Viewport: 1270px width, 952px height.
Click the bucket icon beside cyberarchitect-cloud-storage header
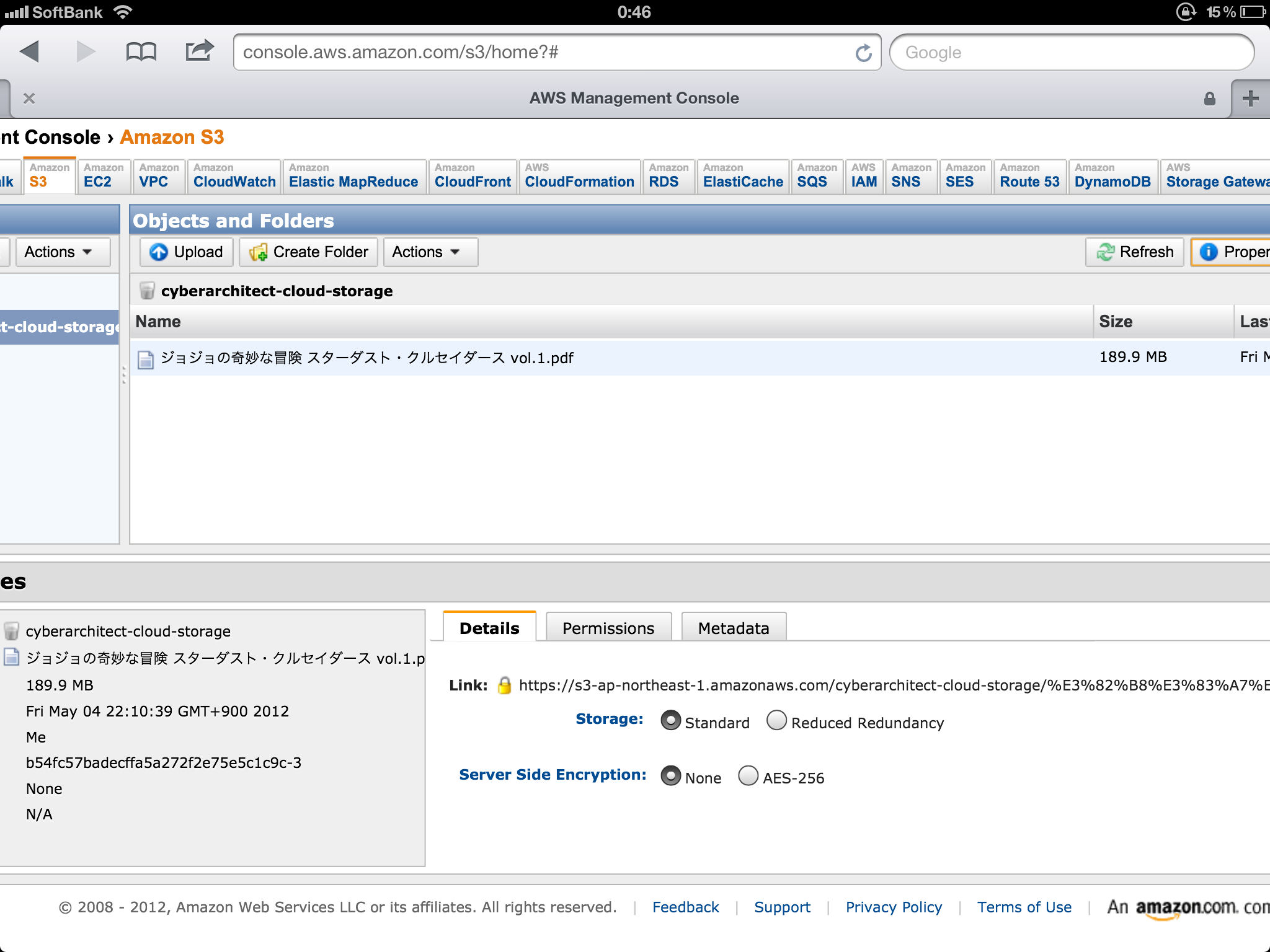(147, 290)
